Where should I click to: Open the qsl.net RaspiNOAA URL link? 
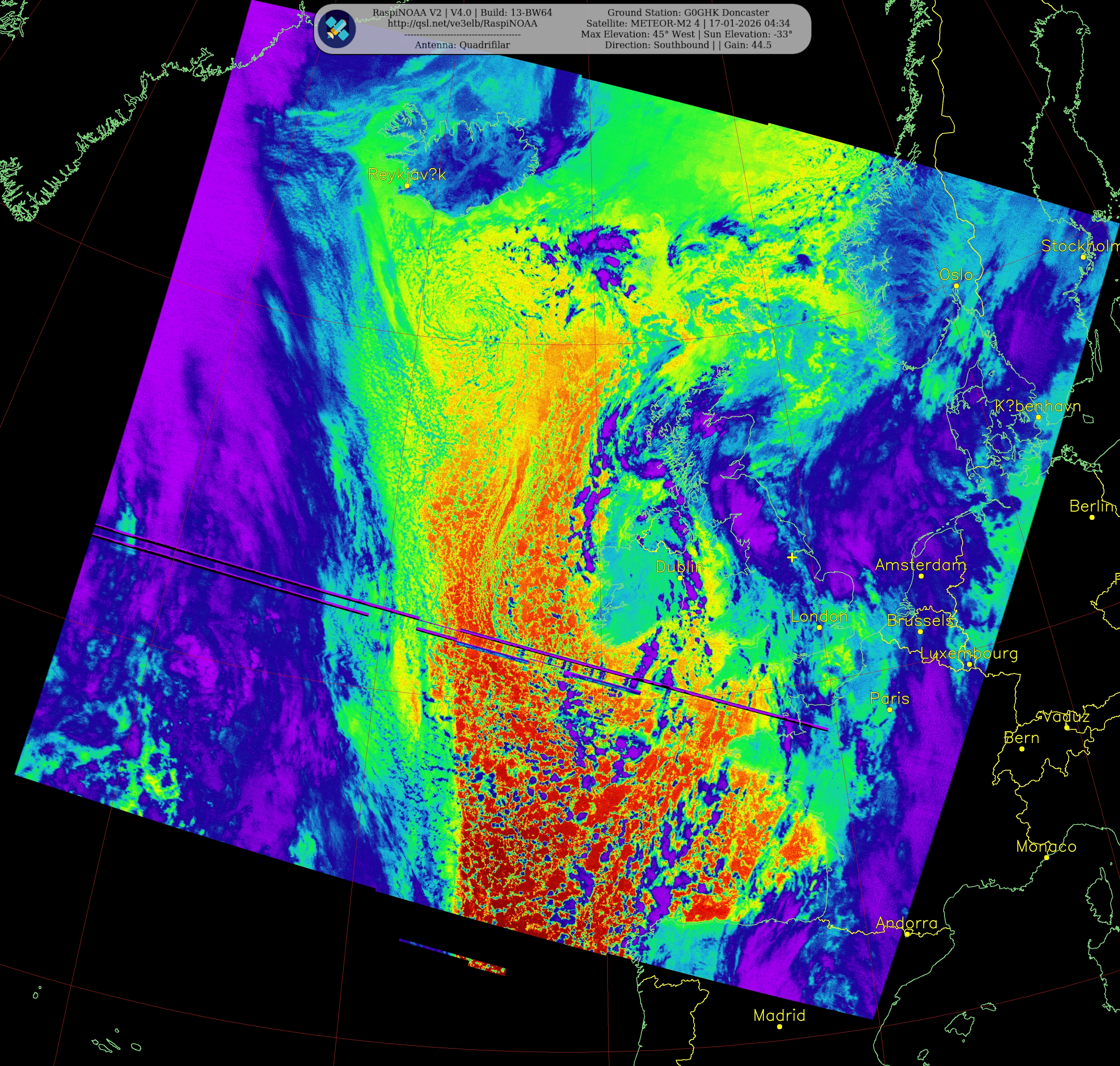click(462, 23)
